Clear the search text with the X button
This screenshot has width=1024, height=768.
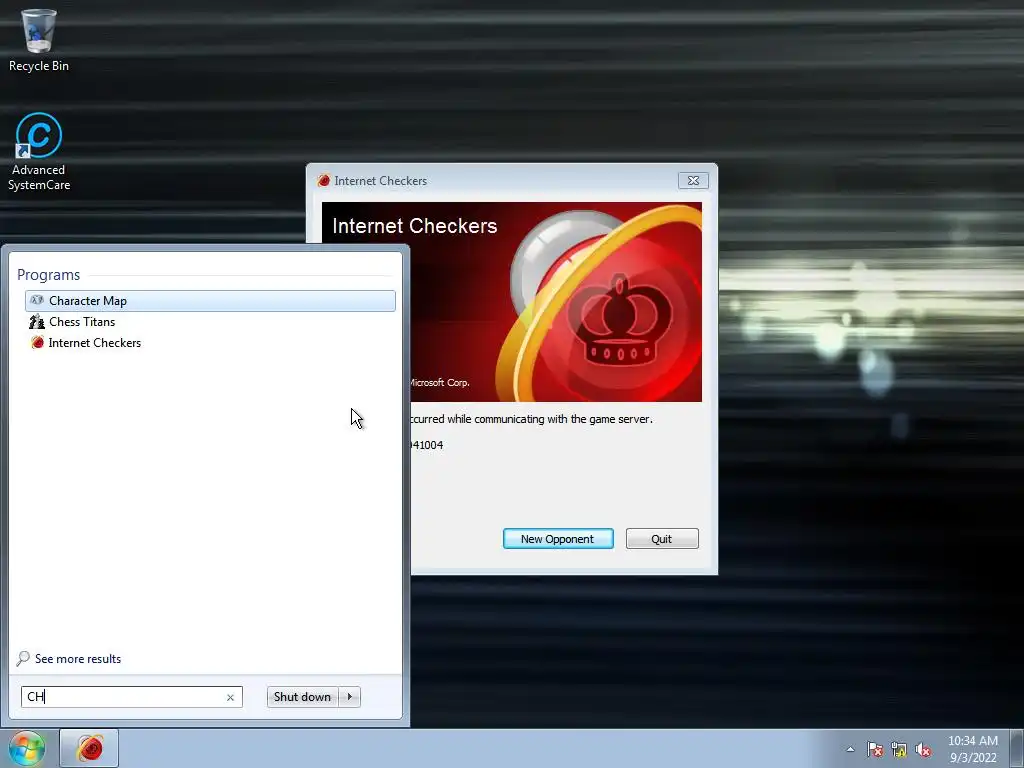(x=231, y=697)
